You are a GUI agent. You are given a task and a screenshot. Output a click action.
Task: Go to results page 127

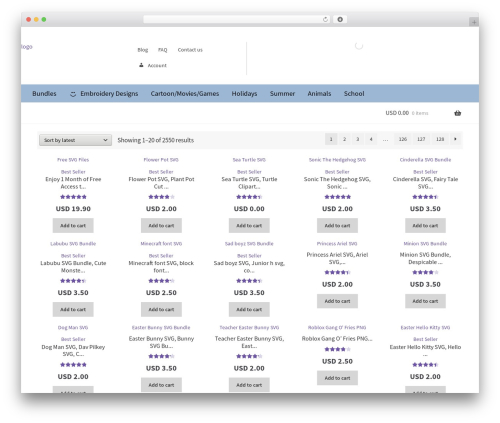421,139
